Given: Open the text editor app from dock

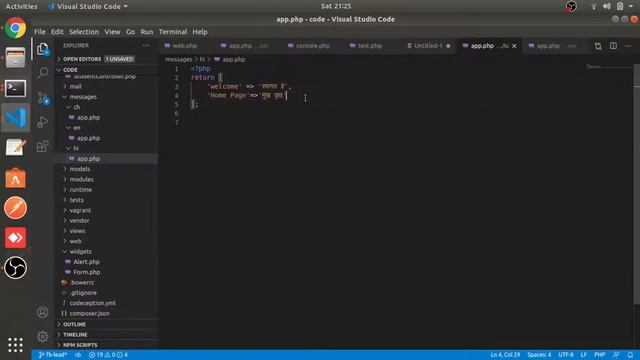Looking at the screenshot, I should [16, 148].
